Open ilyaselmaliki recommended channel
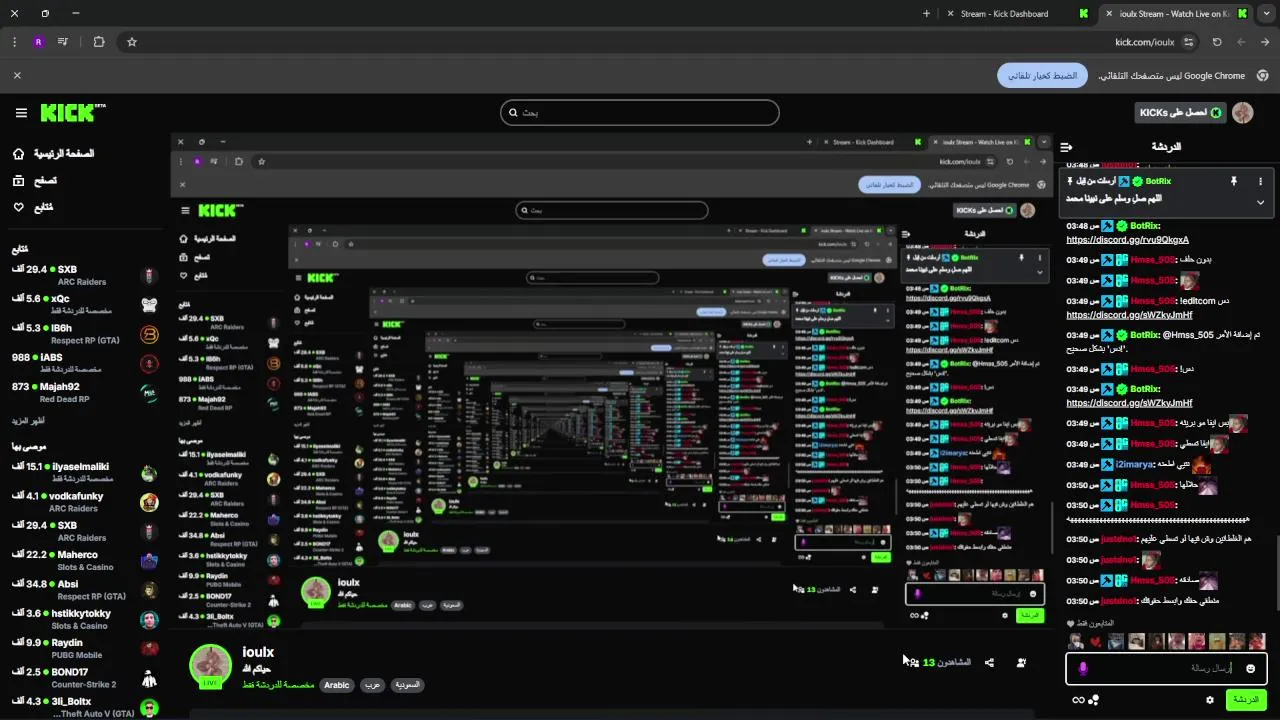Image resolution: width=1280 pixels, height=720 pixels. tap(85, 472)
